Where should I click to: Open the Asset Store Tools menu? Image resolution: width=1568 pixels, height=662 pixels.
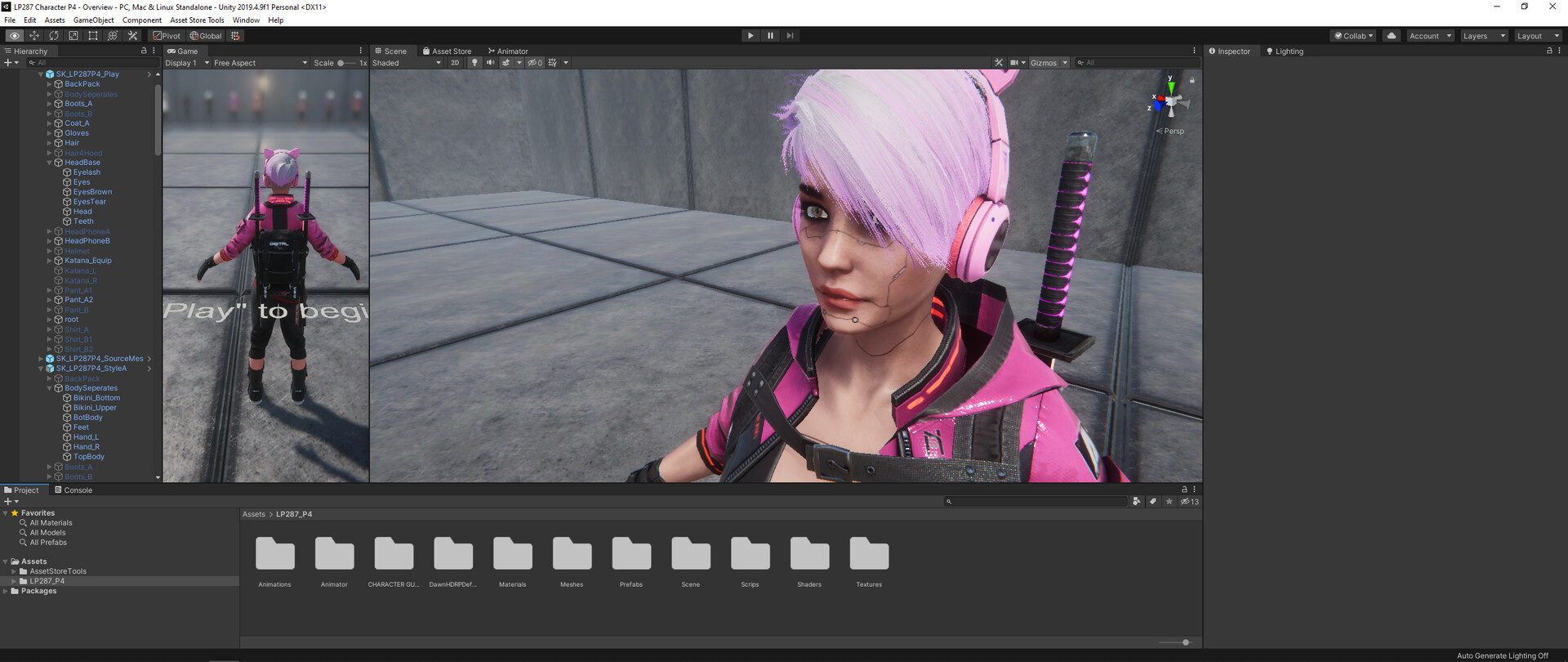click(197, 20)
